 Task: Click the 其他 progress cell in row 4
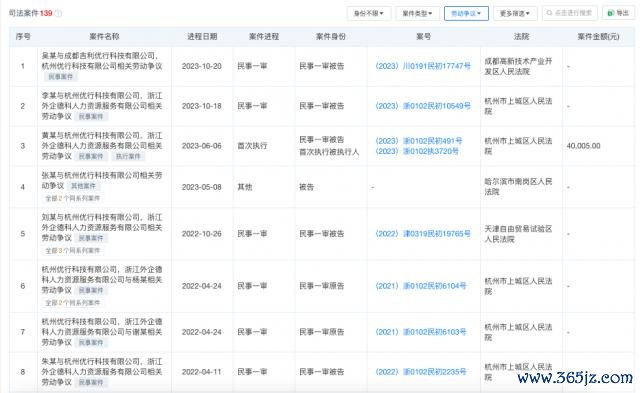[244, 187]
